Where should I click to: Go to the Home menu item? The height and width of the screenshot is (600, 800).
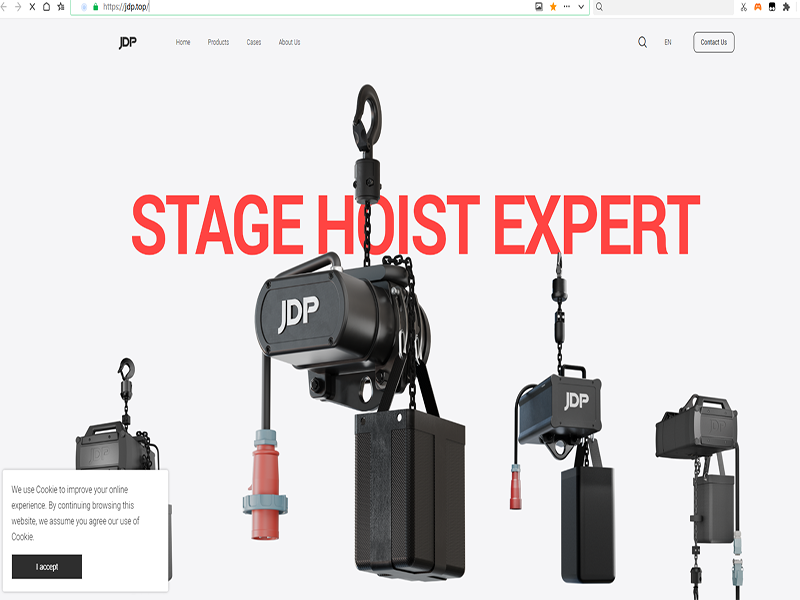pos(183,42)
